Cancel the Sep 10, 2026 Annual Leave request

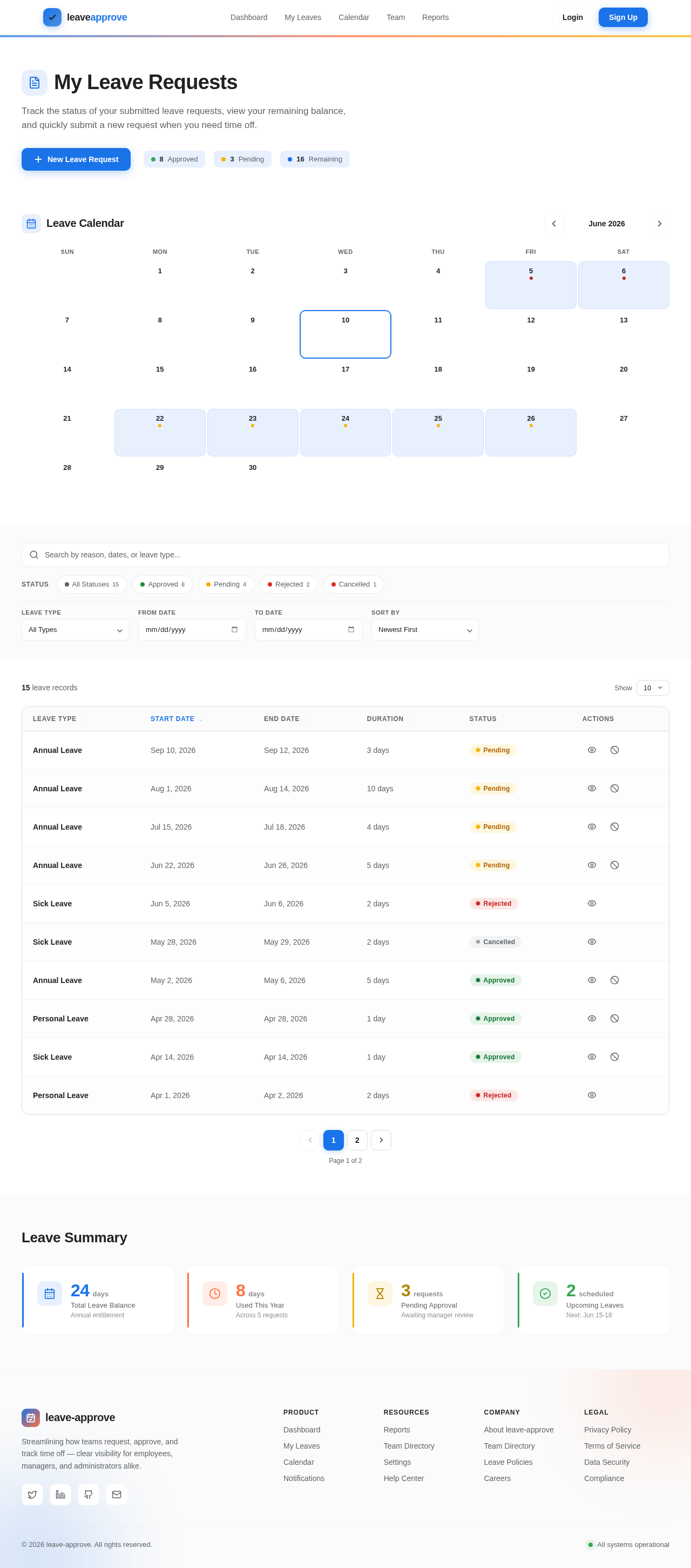[x=614, y=750]
